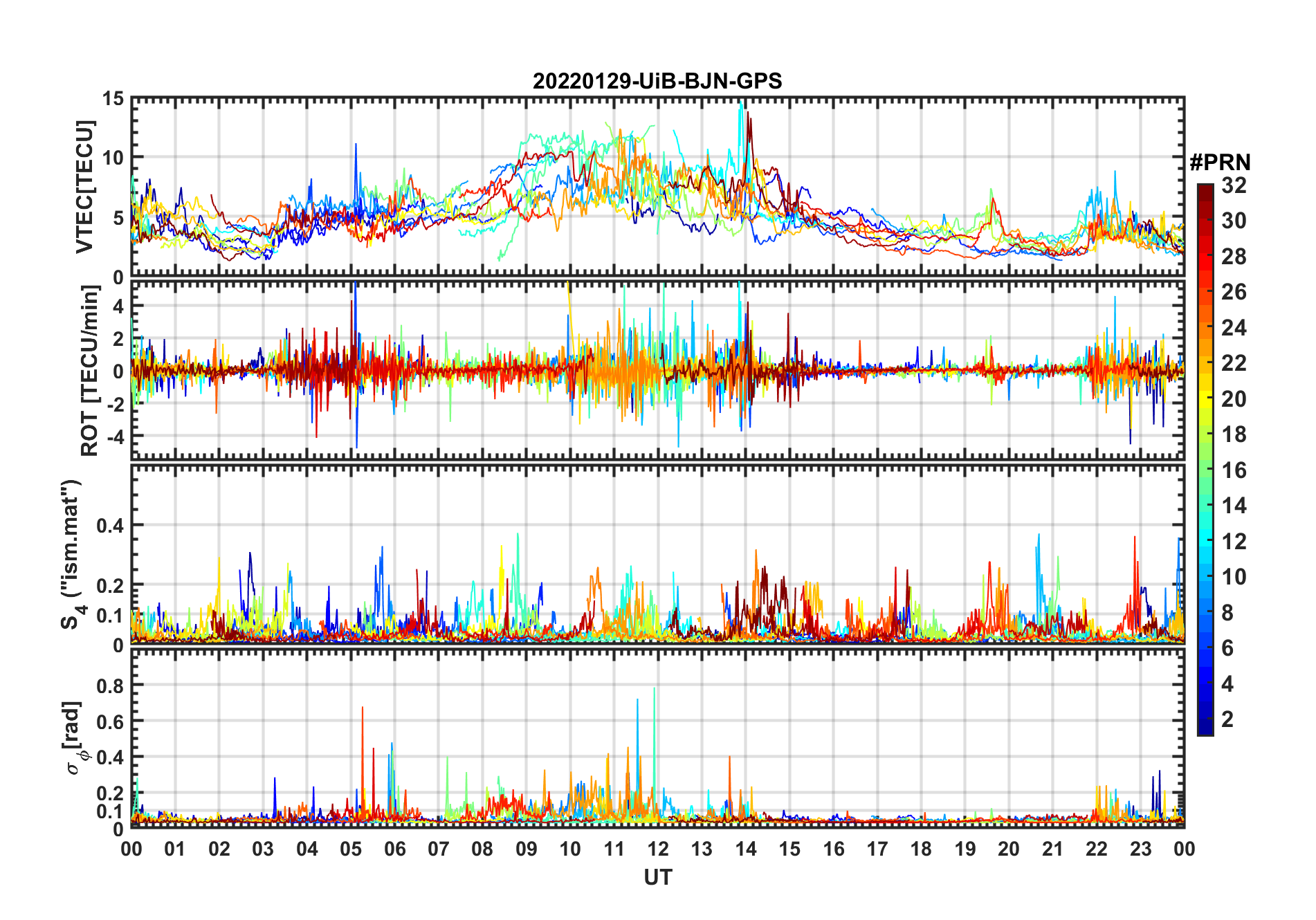Viewport: 1316px width, 920px height.
Task: Click the 15 tick on the VTEC axis
Action: [113, 99]
